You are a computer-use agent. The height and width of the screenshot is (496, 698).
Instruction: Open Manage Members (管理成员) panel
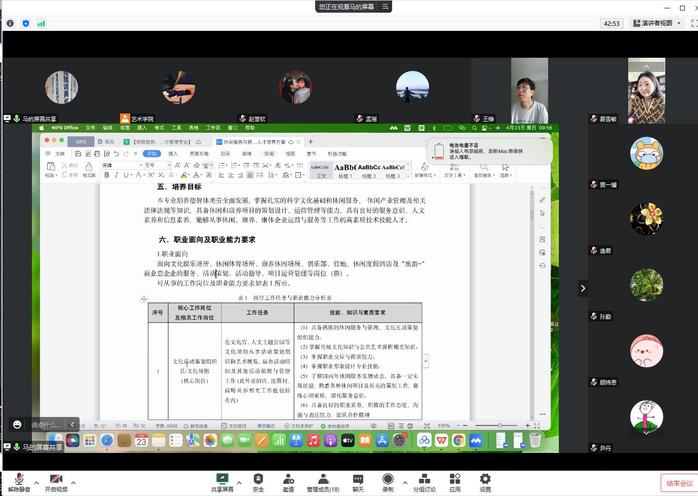point(322,480)
